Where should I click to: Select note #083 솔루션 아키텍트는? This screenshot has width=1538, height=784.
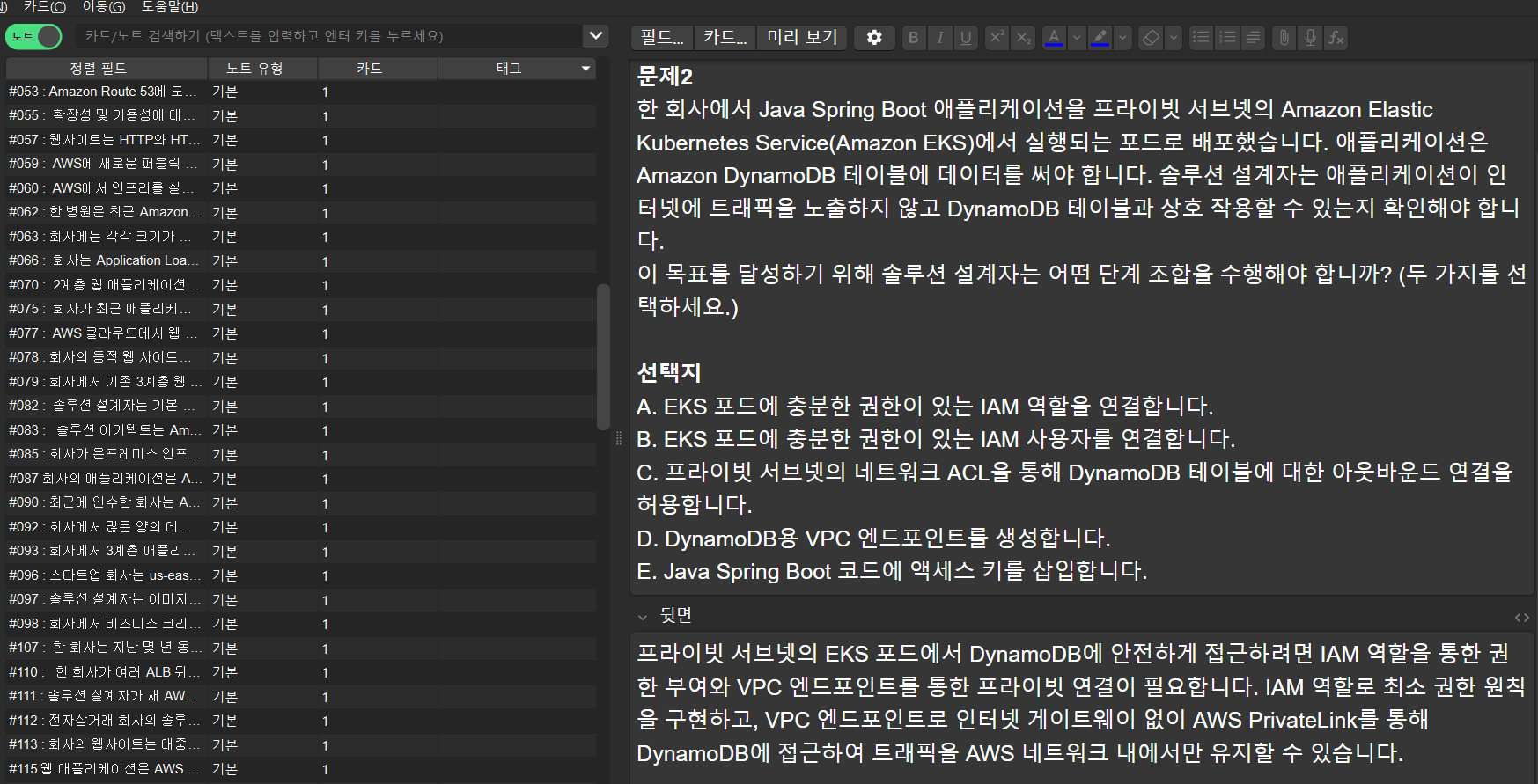coord(300,430)
